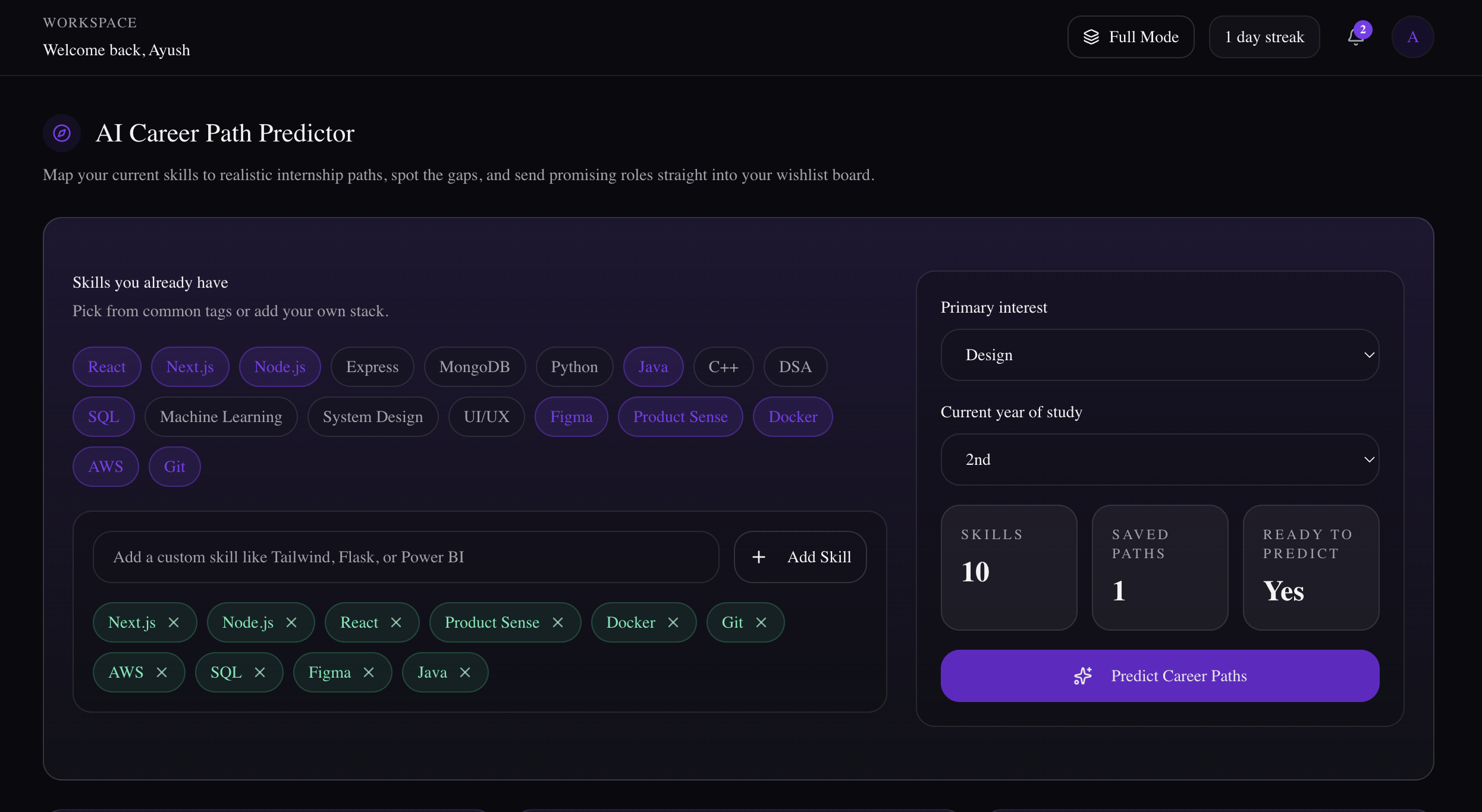
Task: Open the Primary interest dropdown
Action: [x=1160, y=355]
